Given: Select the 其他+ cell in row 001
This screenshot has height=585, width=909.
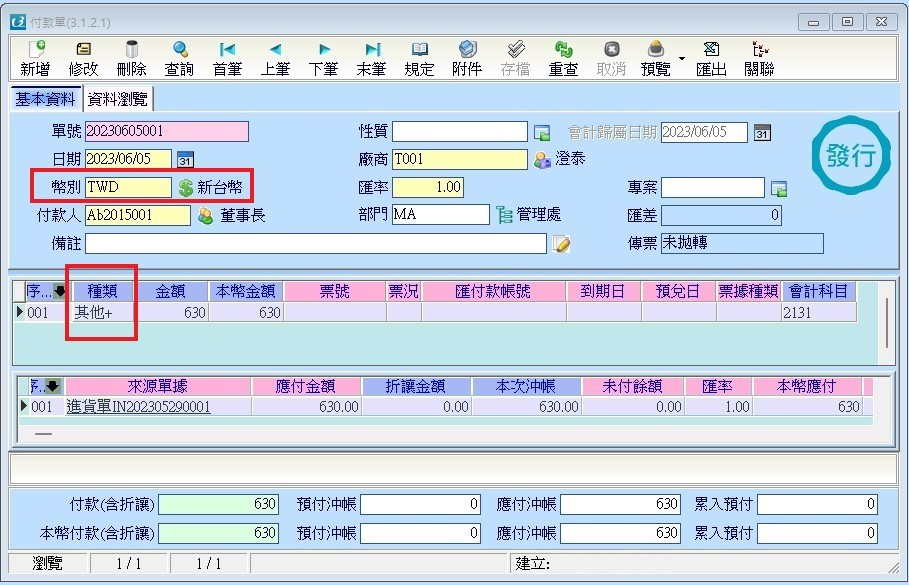Looking at the screenshot, I should click(x=102, y=313).
